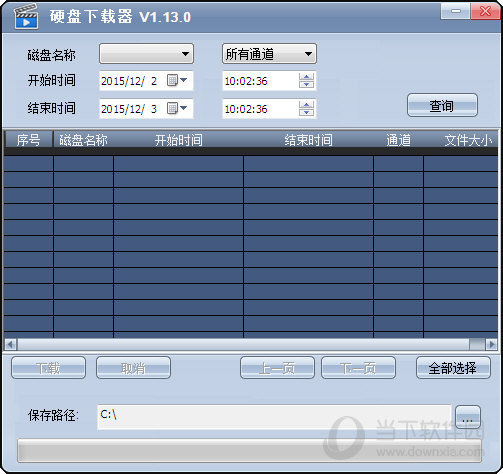Increase the start time with up spinner arrow

(x=306, y=77)
